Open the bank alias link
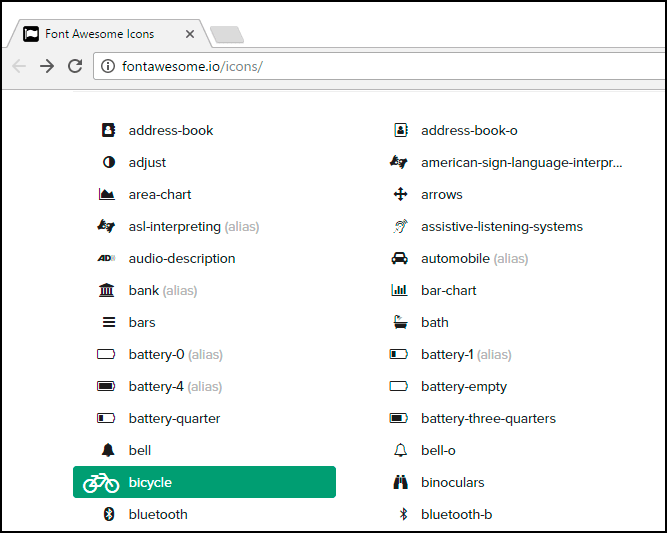The height and width of the screenshot is (533, 667). 163,291
